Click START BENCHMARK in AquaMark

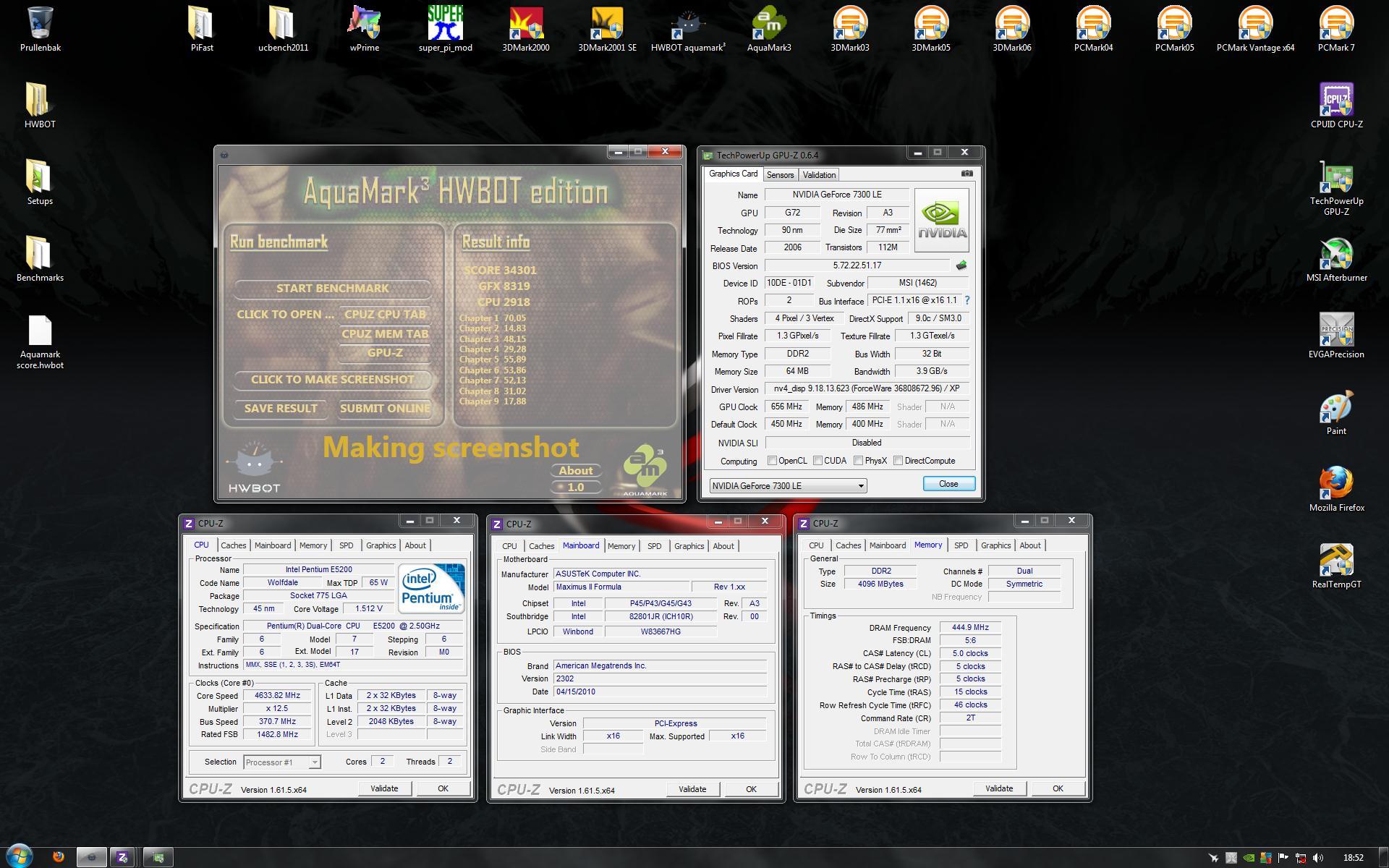333,289
